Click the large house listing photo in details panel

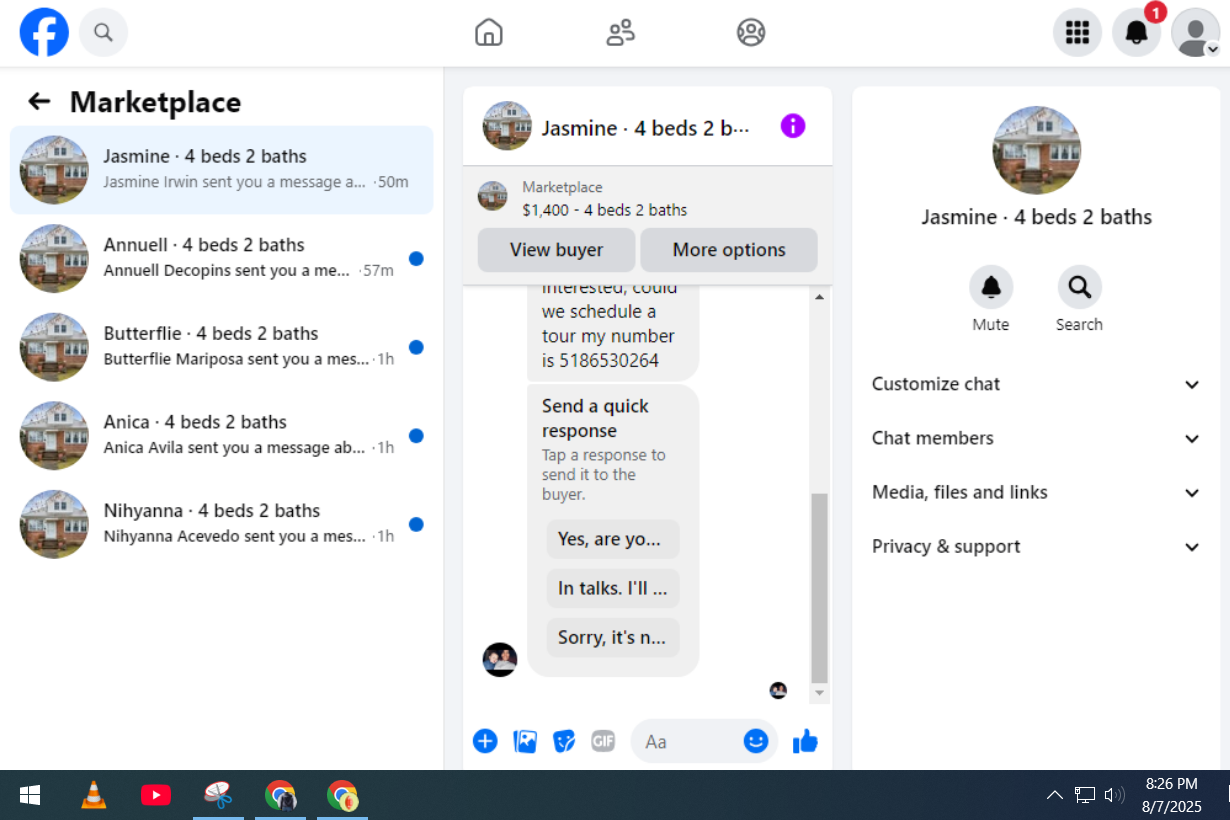1036,150
